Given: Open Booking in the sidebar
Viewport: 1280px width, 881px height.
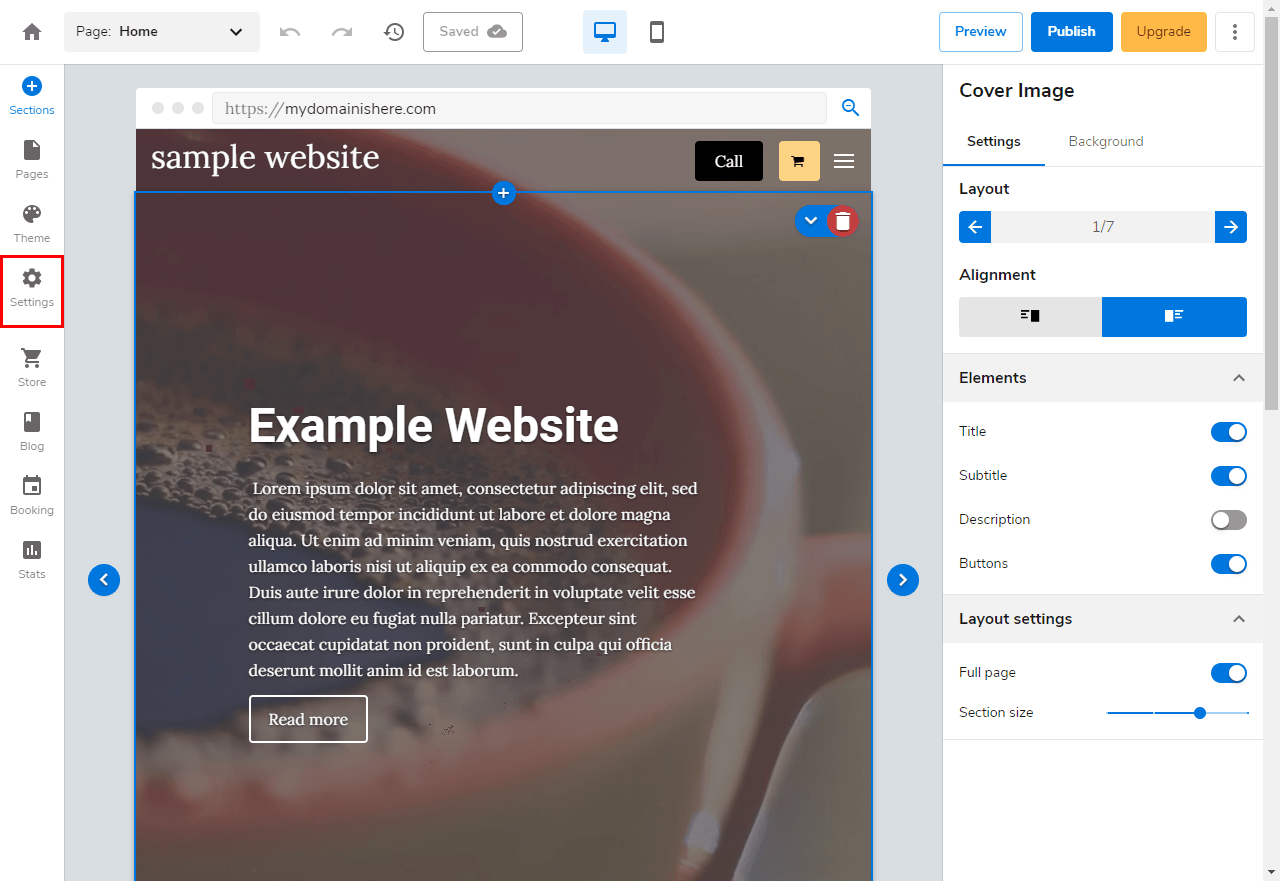Looking at the screenshot, I should point(32,496).
